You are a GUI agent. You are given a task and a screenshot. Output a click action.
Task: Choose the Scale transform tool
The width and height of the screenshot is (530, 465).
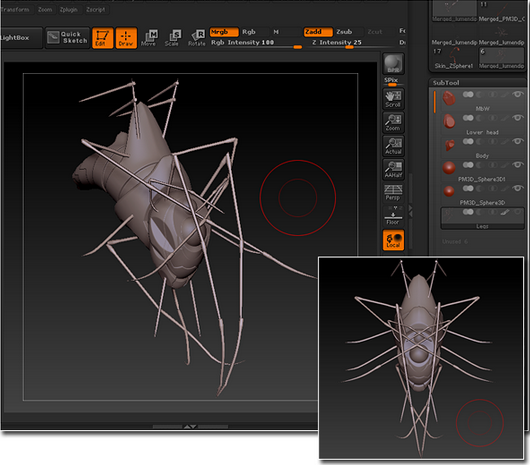coord(172,38)
